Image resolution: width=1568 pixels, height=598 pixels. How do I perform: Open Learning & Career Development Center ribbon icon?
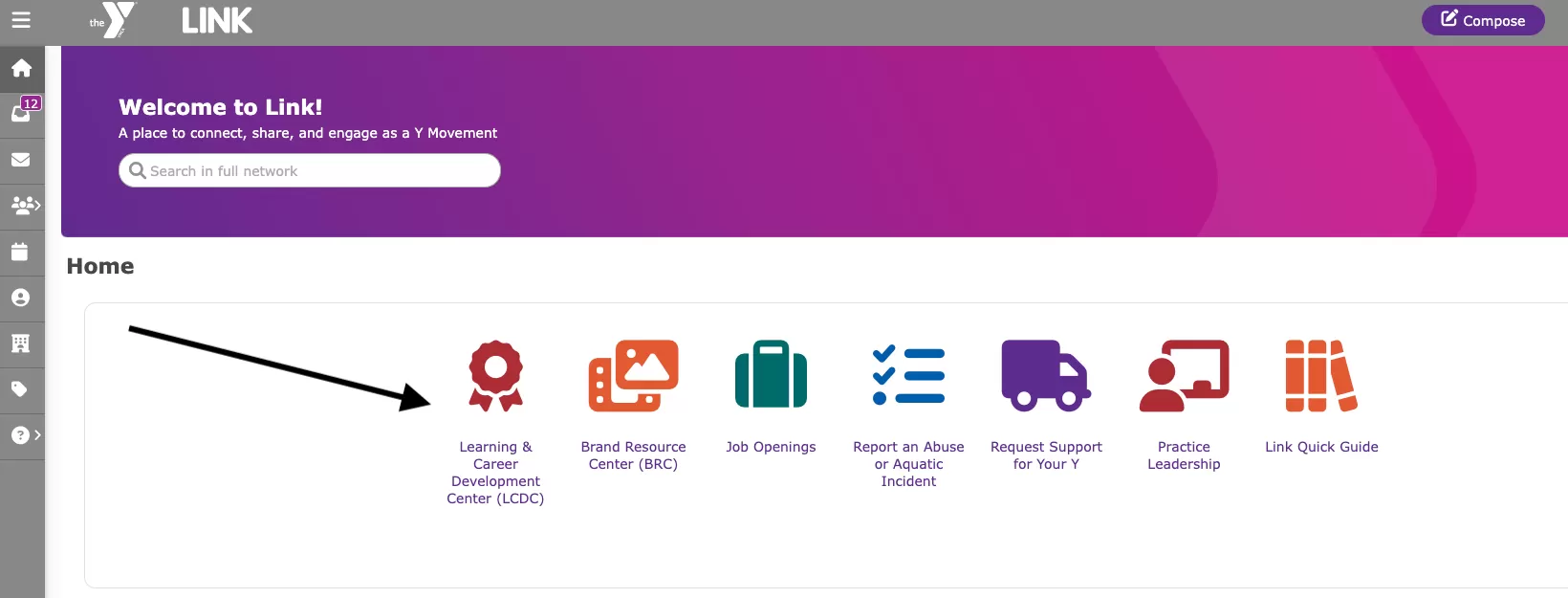coord(495,376)
